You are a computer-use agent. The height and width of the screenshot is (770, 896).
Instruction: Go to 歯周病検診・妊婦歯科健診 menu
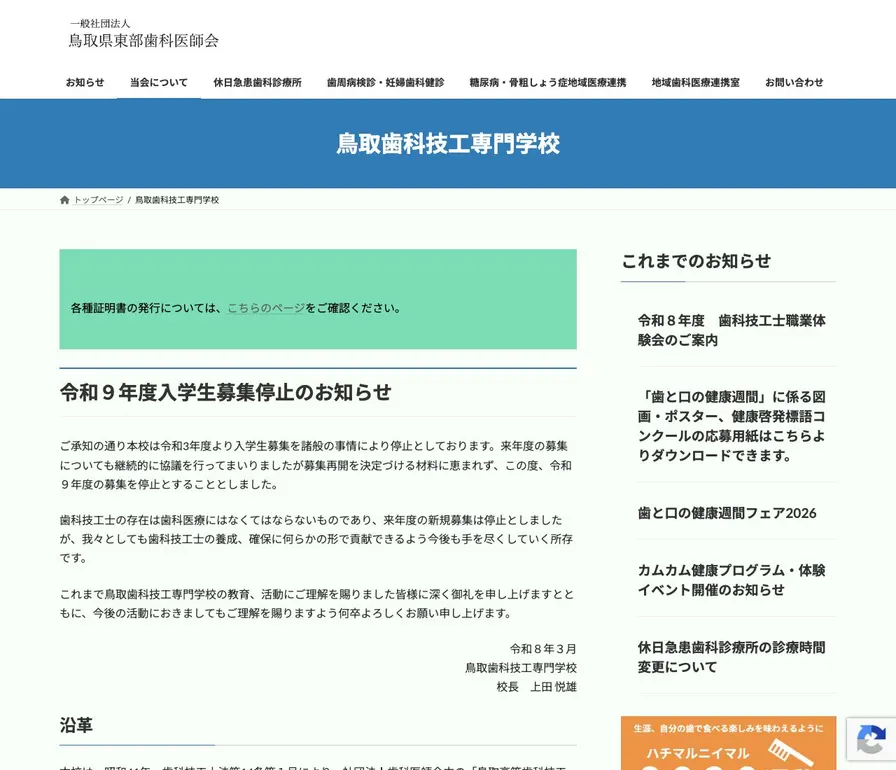(386, 82)
